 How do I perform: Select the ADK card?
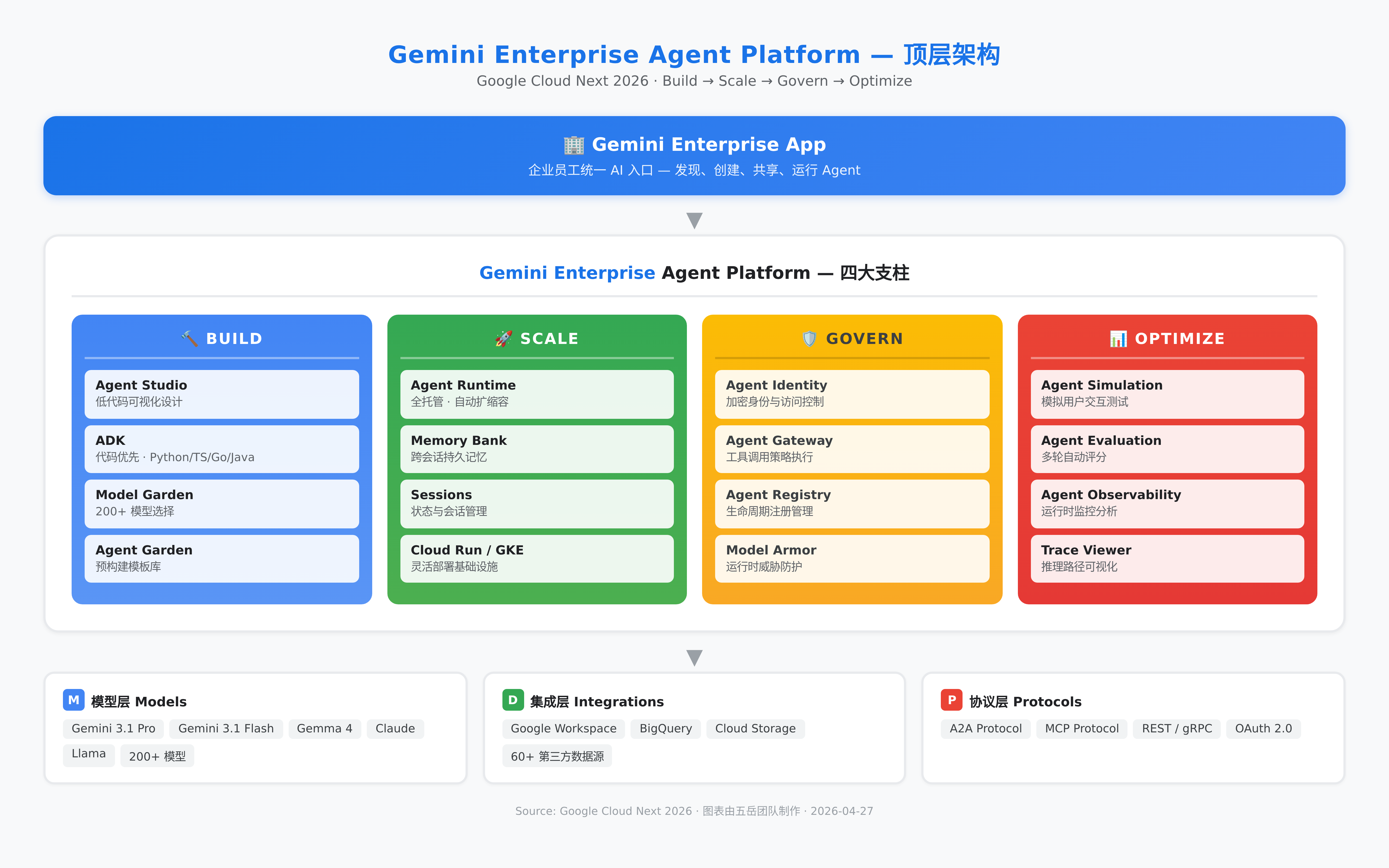tap(222, 449)
